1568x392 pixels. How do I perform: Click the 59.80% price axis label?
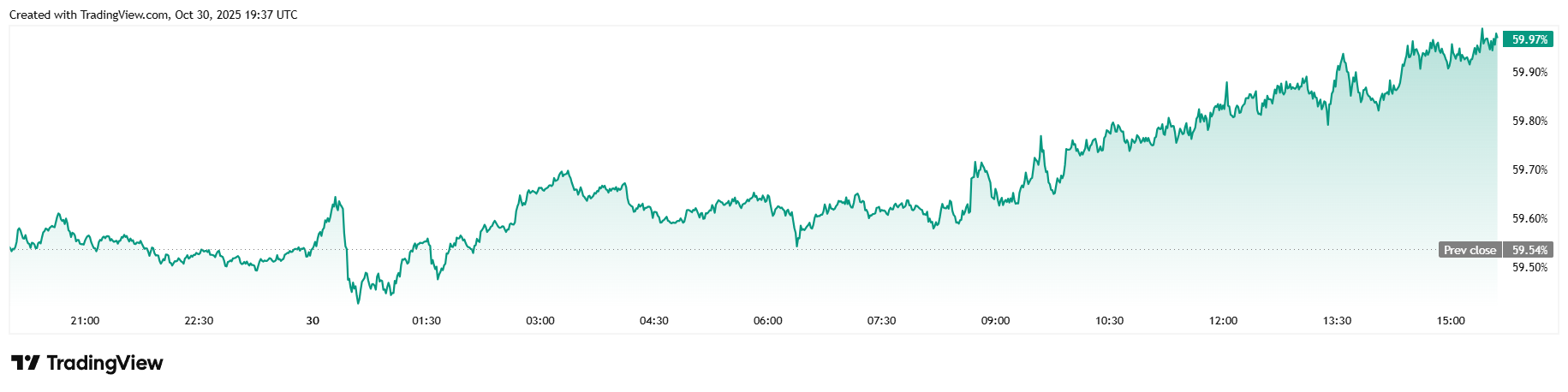pyautogui.click(x=1529, y=121)
